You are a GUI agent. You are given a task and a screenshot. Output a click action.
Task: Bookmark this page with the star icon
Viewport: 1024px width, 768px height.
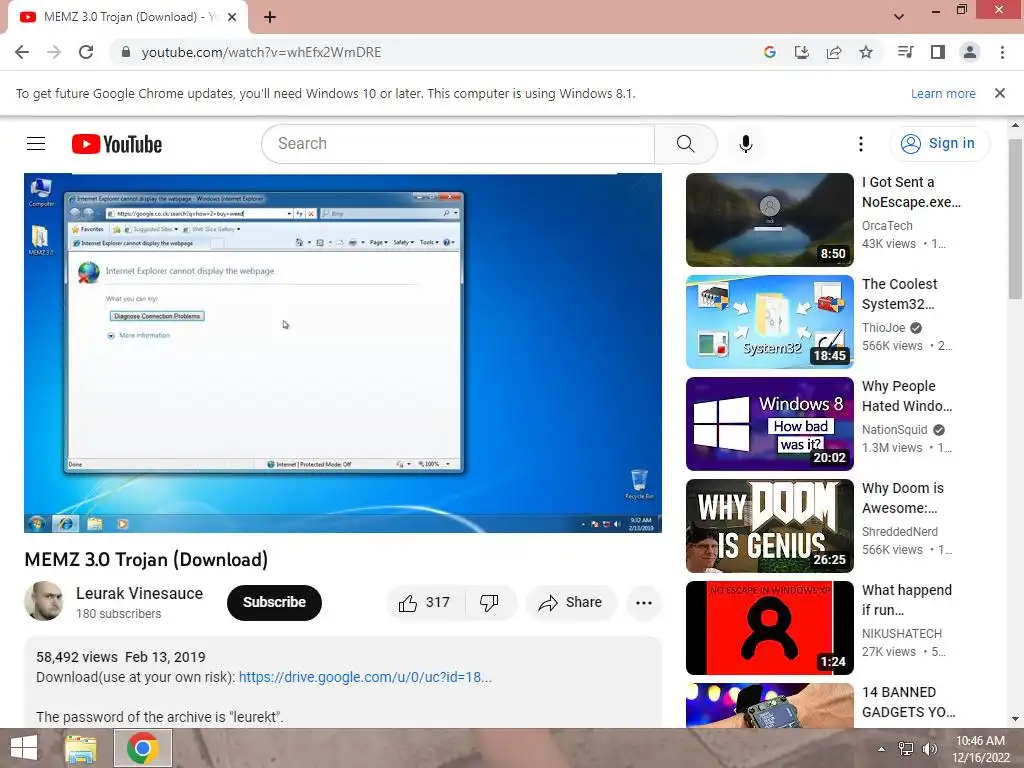866,52
